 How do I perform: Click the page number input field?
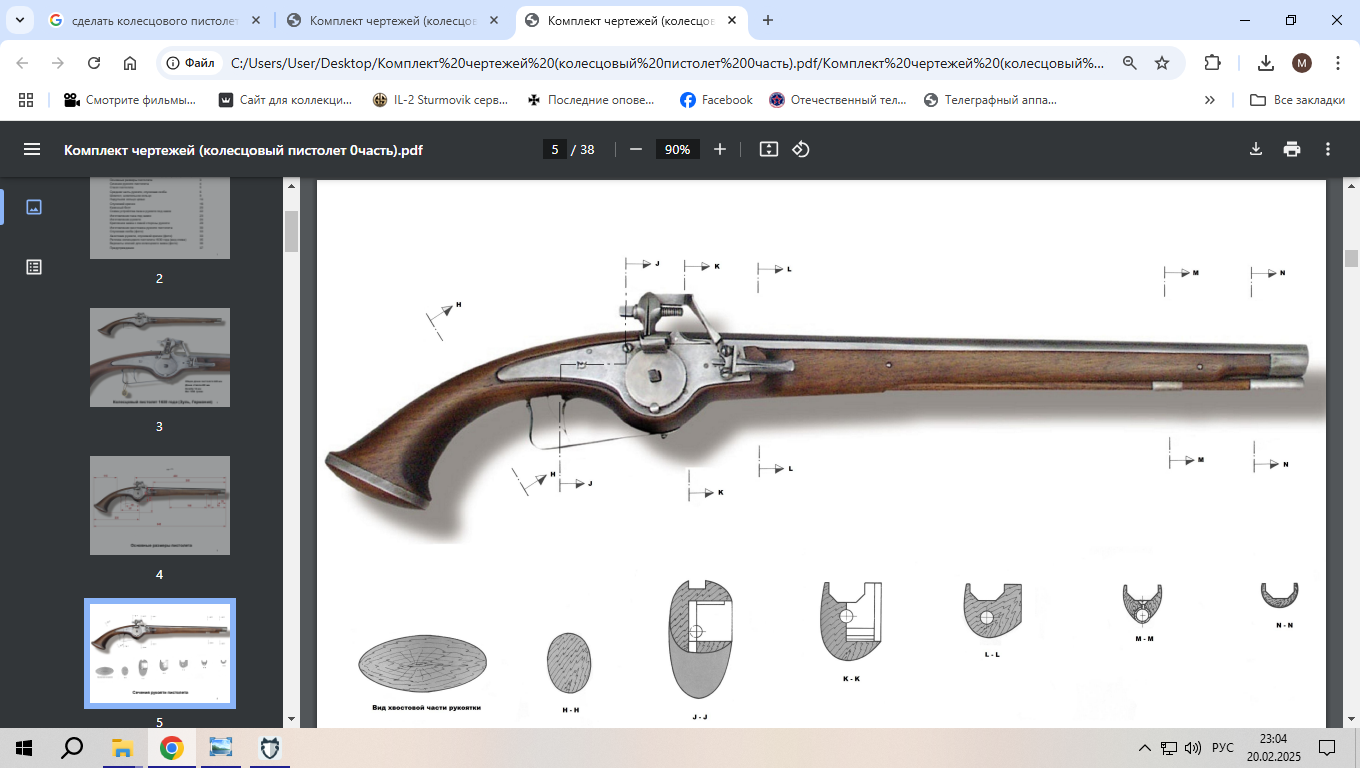(x=555, y=149)
